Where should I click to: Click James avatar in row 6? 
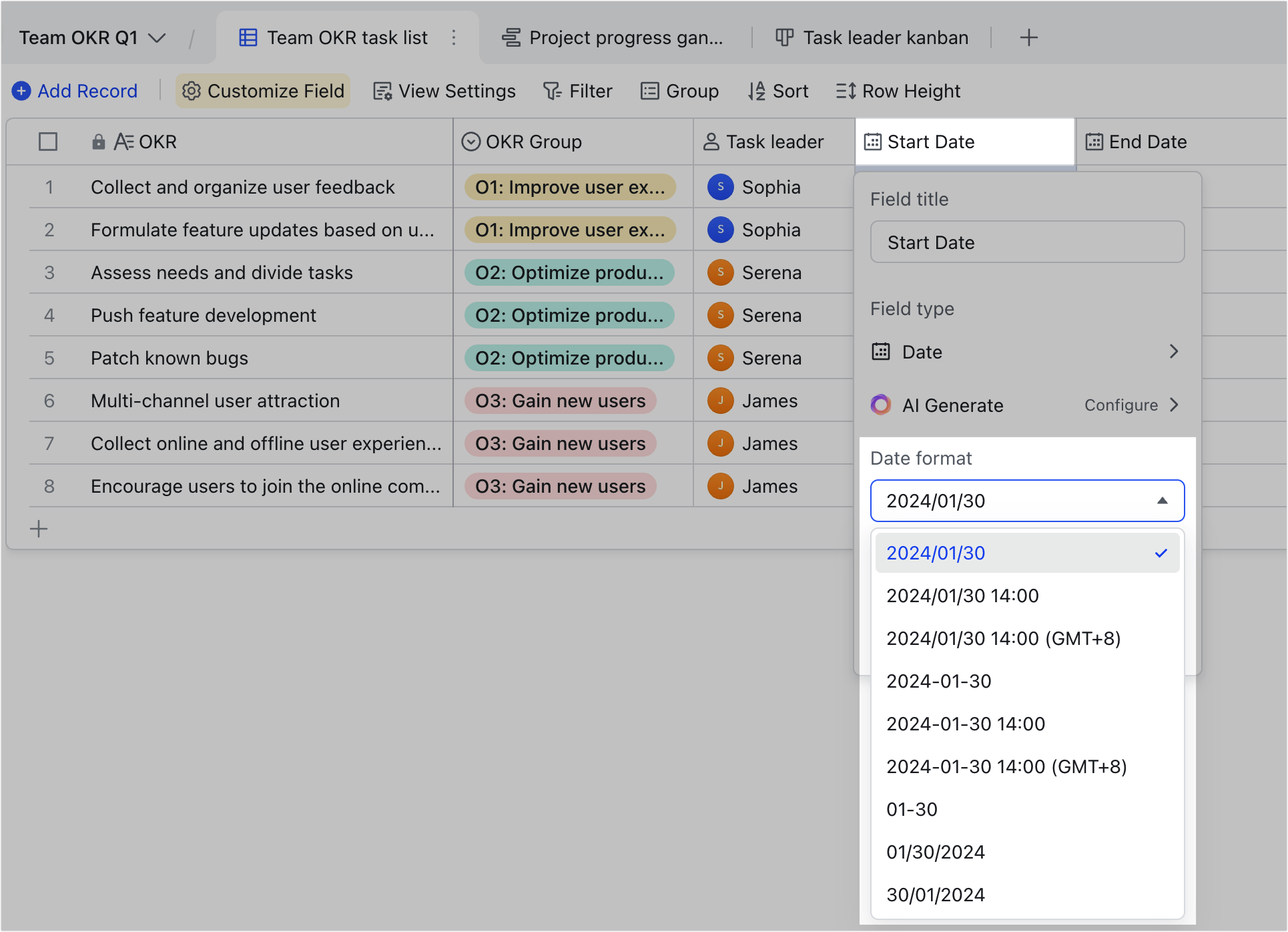pyautogui.click(x=721, y=401)
